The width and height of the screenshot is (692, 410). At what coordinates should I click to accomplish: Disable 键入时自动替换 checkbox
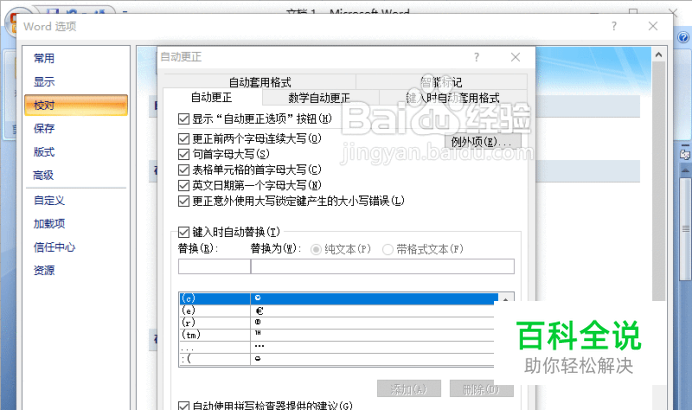[x=184, y=232]
